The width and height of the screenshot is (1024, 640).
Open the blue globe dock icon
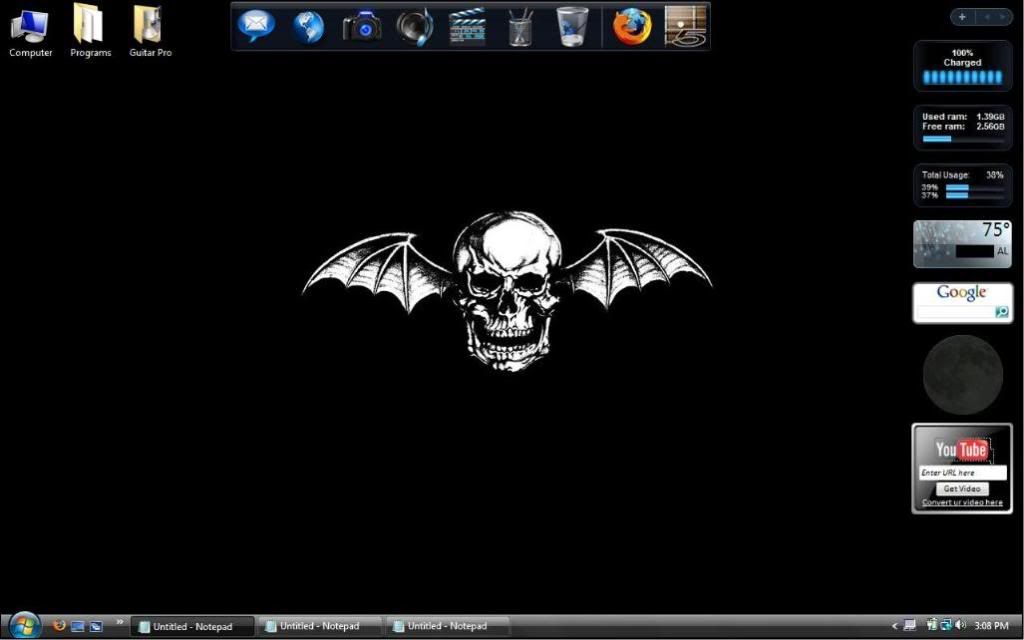tap(308, 27)
